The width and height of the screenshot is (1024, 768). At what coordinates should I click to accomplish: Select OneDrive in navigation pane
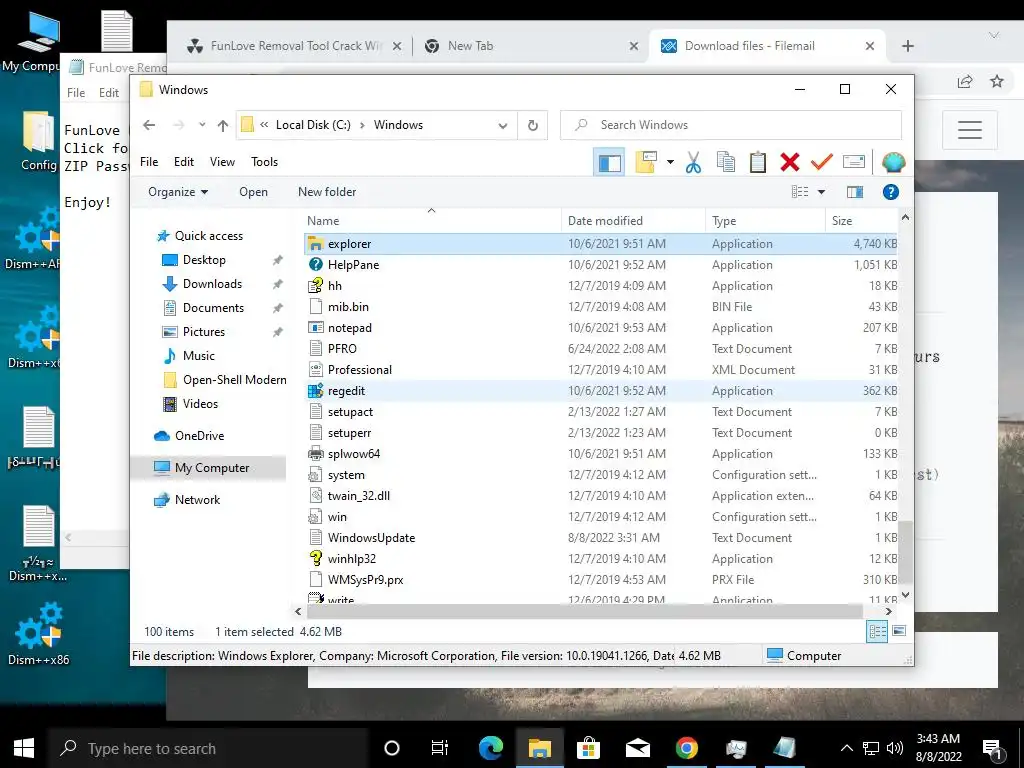(199, 436)
